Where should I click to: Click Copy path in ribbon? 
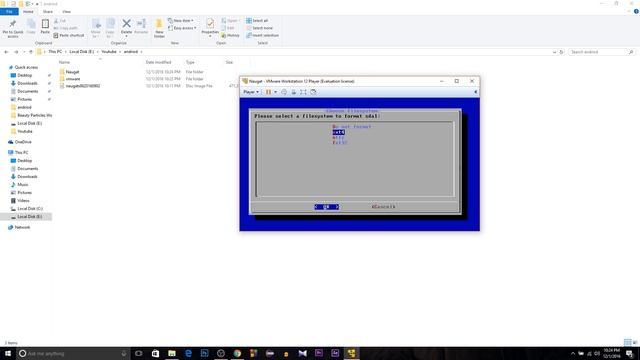tap(66, 28)
